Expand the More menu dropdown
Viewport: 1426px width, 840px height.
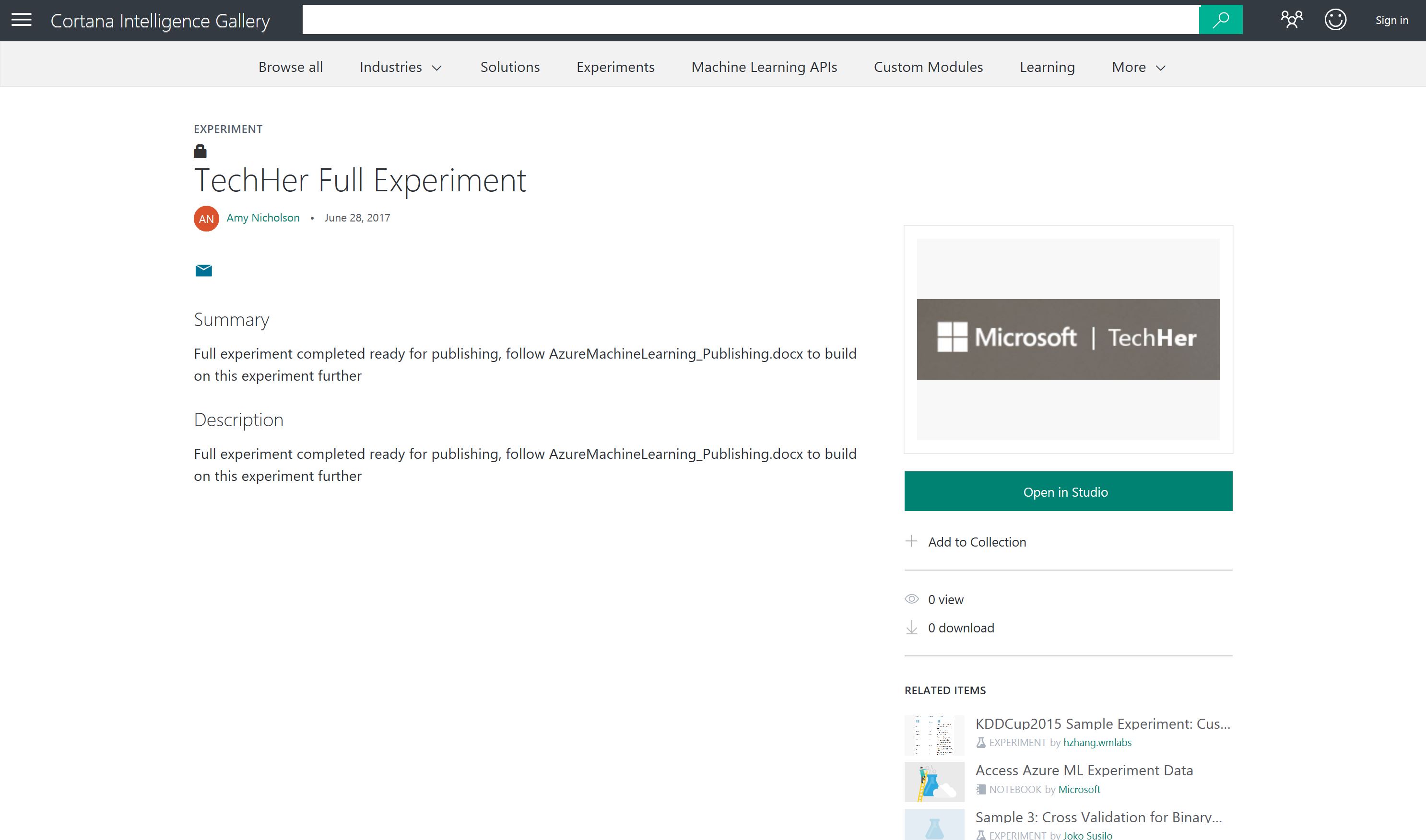(x=1138, y=67)
